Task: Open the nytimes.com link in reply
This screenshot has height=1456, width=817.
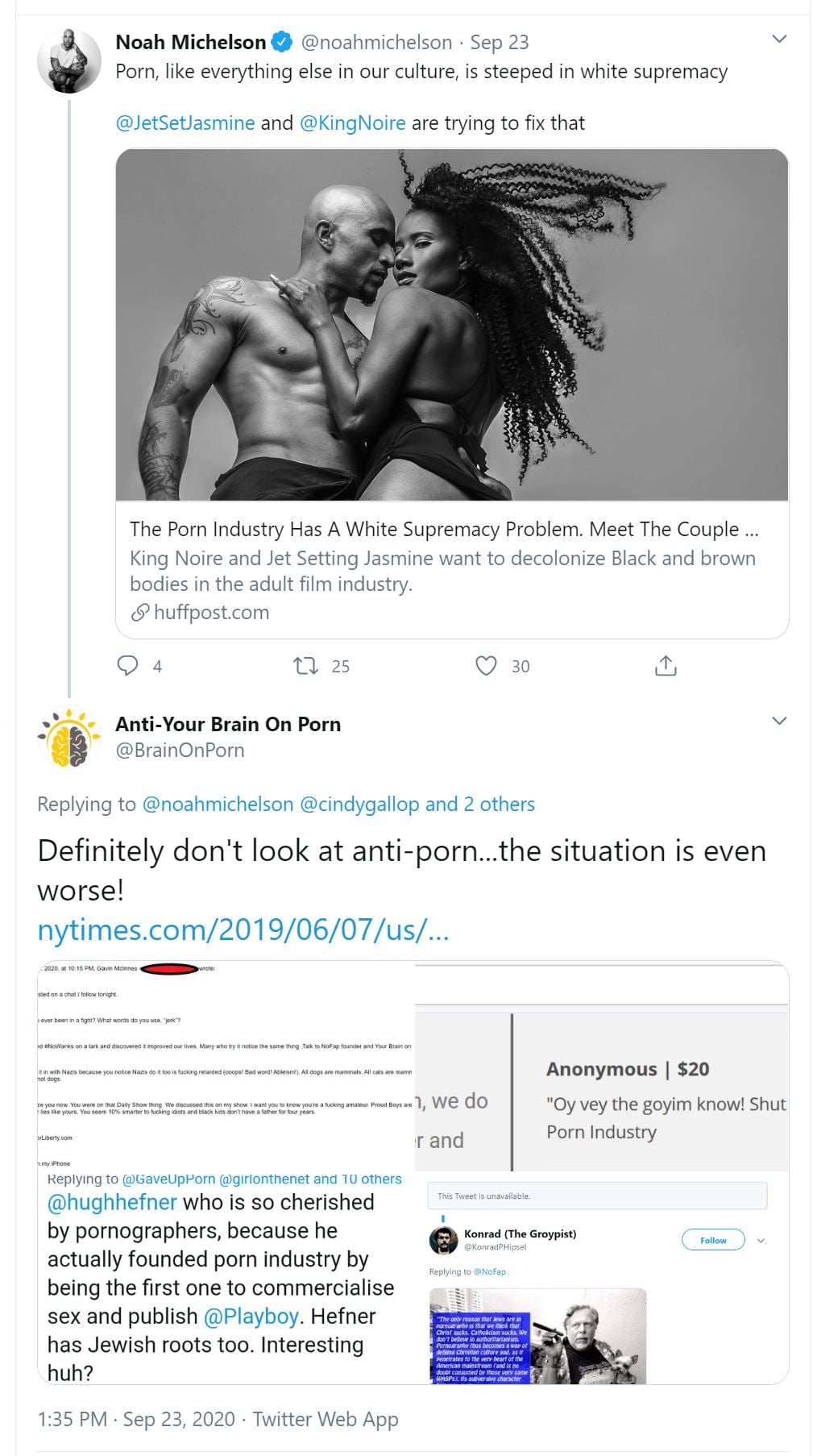Action: tap(243, 930)
